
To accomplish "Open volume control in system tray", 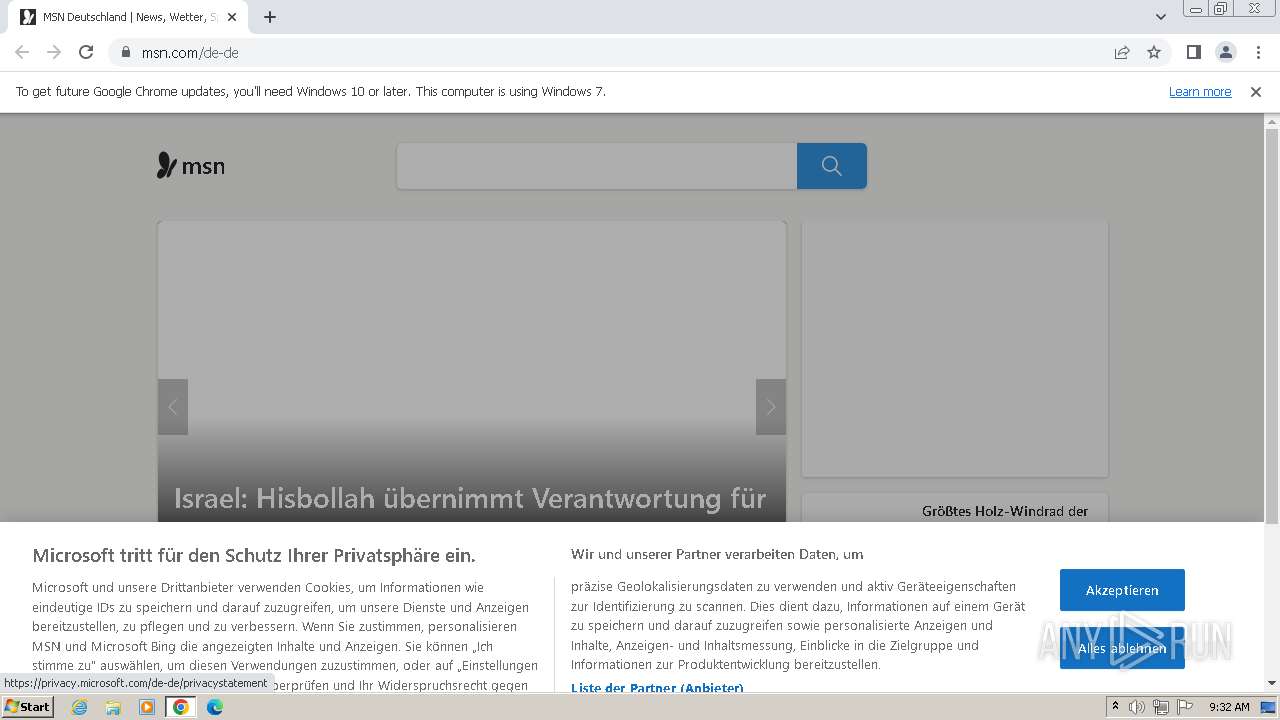I will point(1137,707).
